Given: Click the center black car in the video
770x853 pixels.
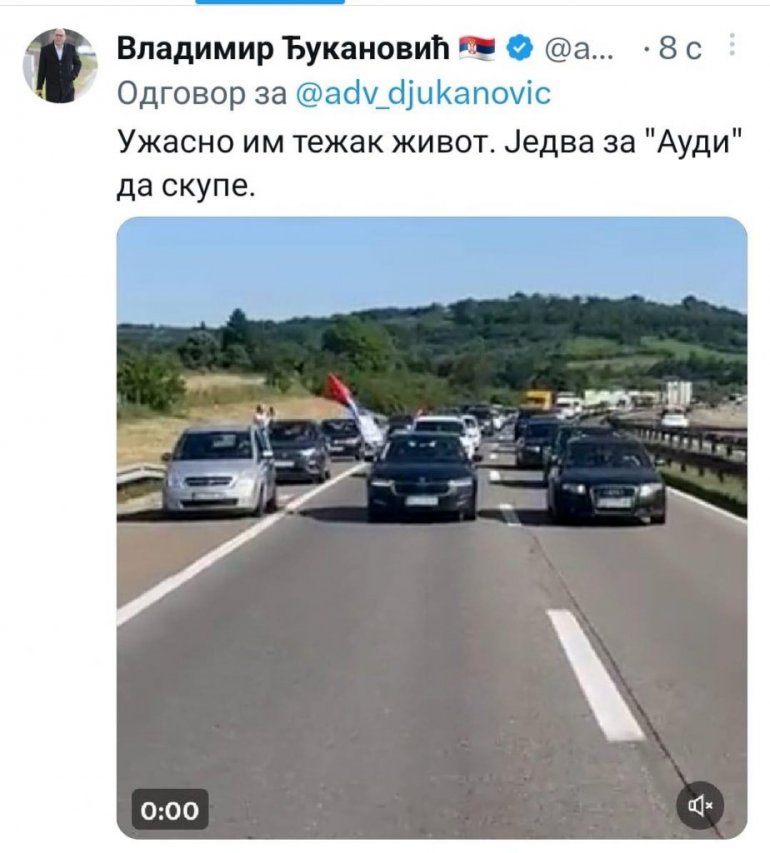Looking at the screenshot, I should point(422,477).
